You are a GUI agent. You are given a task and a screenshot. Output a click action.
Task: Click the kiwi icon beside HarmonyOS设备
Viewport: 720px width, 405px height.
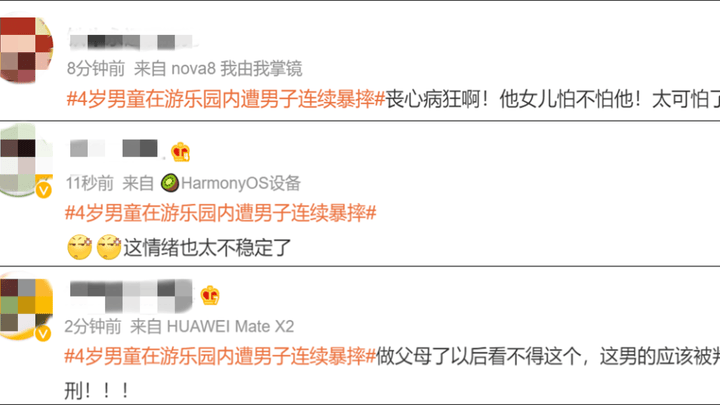pos(170,183)
